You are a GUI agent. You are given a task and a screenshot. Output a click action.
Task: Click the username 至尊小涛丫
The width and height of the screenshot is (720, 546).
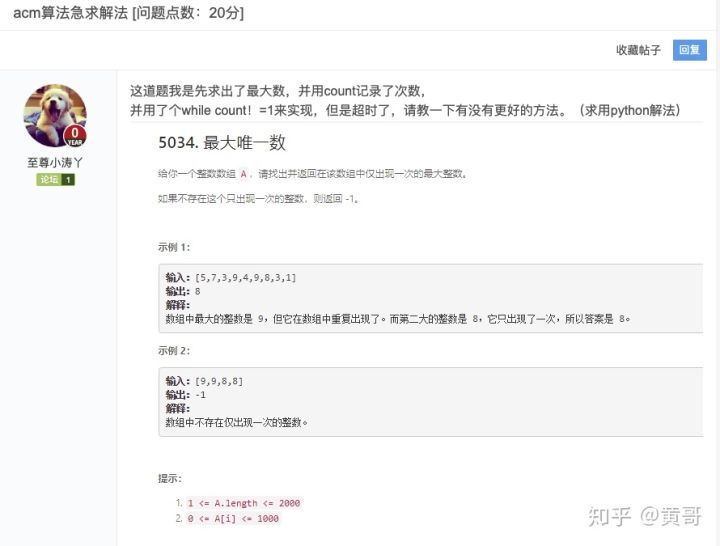[55, 163]
